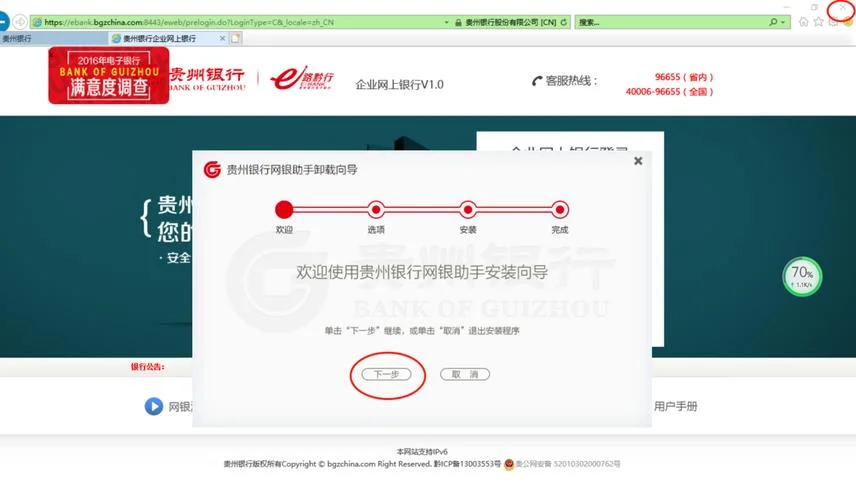The width and height of the screenshot is (856, 500).
Task: Click the search magnifier icon
Action: (x=773, y=22)
